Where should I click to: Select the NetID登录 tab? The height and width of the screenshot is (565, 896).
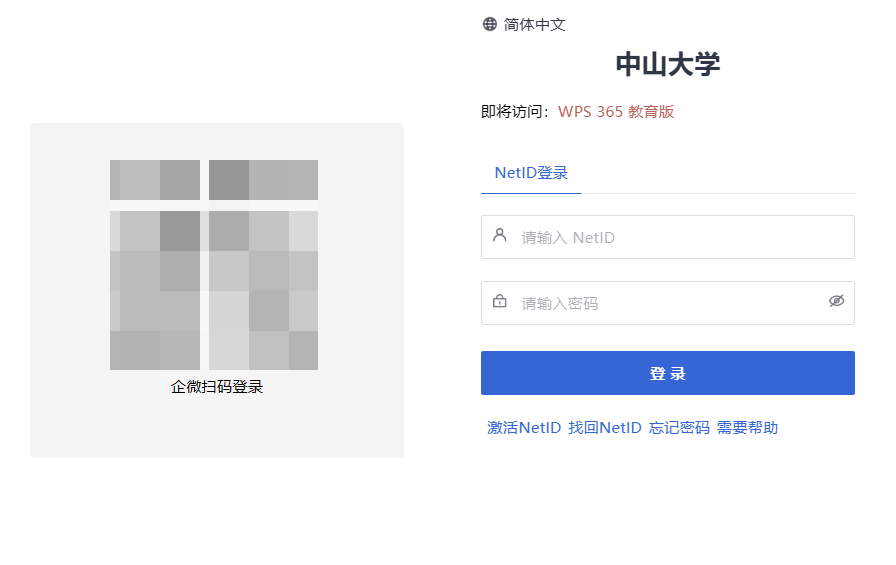[x=531, y=173]
